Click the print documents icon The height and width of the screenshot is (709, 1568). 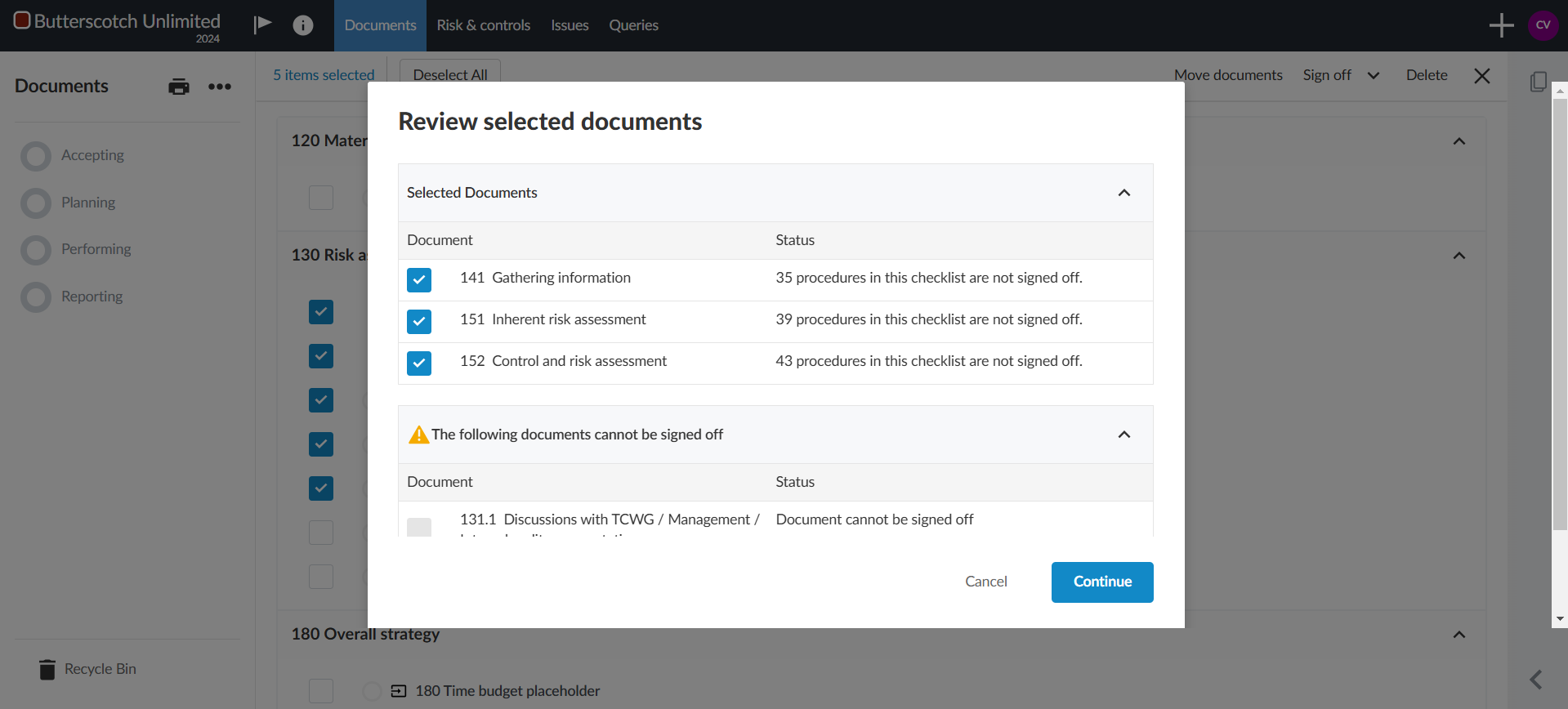pos(179,87)
